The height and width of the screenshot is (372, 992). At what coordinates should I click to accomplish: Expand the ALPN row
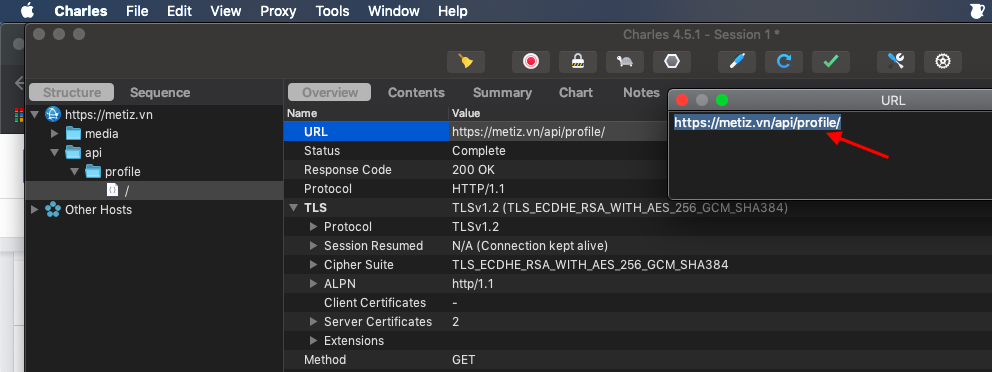tap(313, 283)
